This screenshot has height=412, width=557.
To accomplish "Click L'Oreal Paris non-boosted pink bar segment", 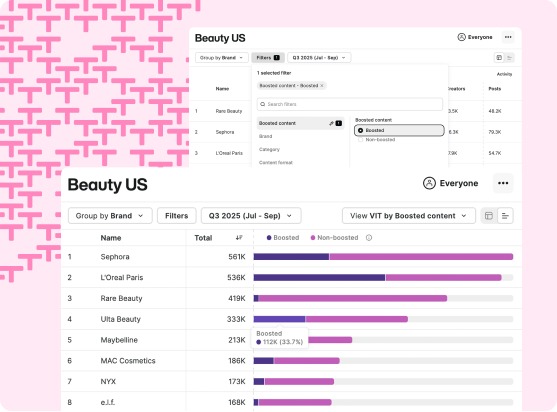I will [443, 277].
